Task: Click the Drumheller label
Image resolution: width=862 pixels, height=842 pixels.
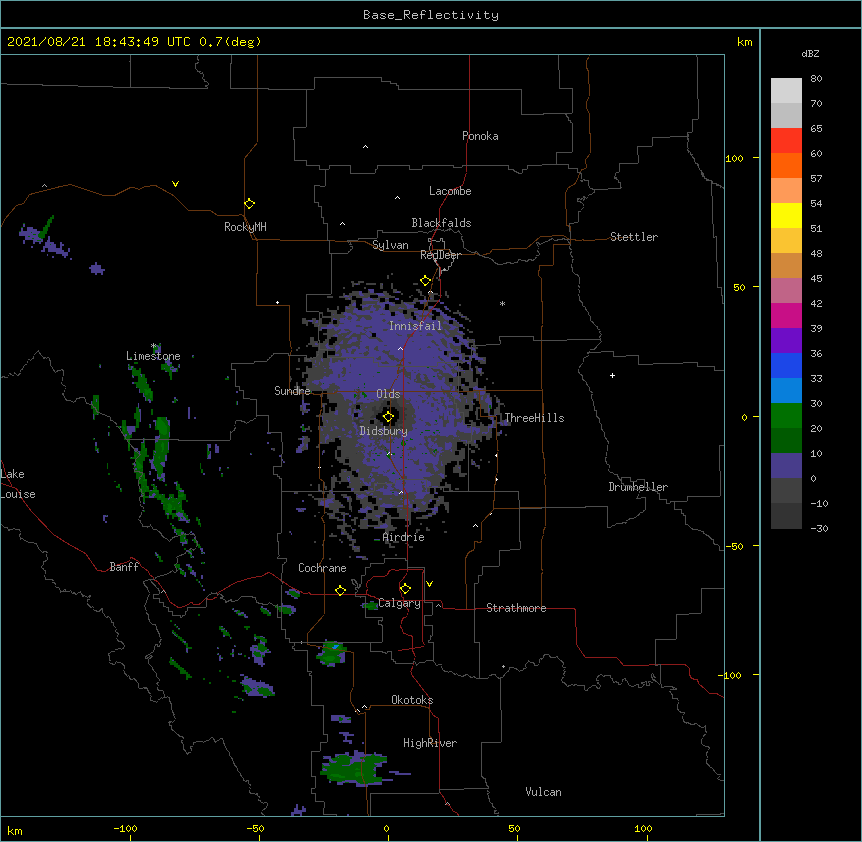Action: coord(638,487)
